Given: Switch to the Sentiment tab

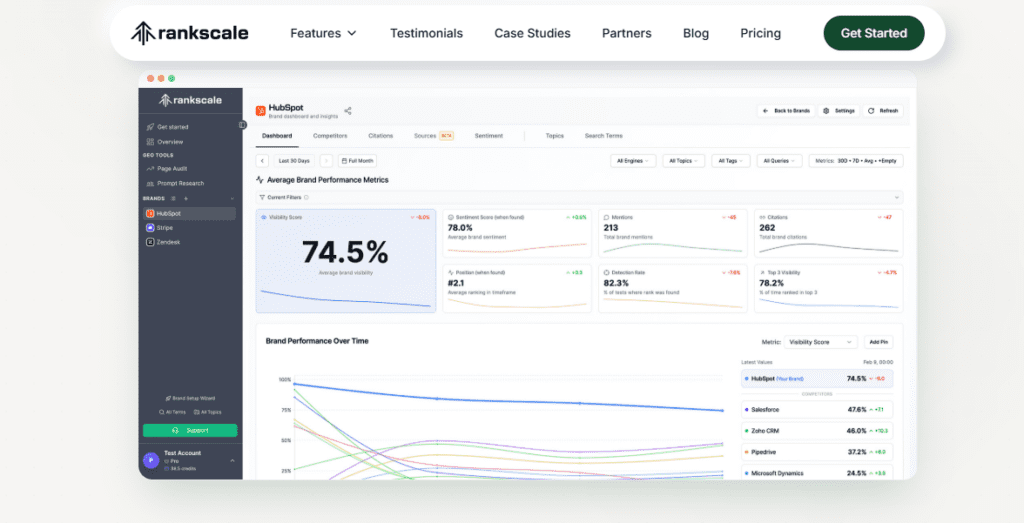Looking at the screenshot, I should (488, 136).
